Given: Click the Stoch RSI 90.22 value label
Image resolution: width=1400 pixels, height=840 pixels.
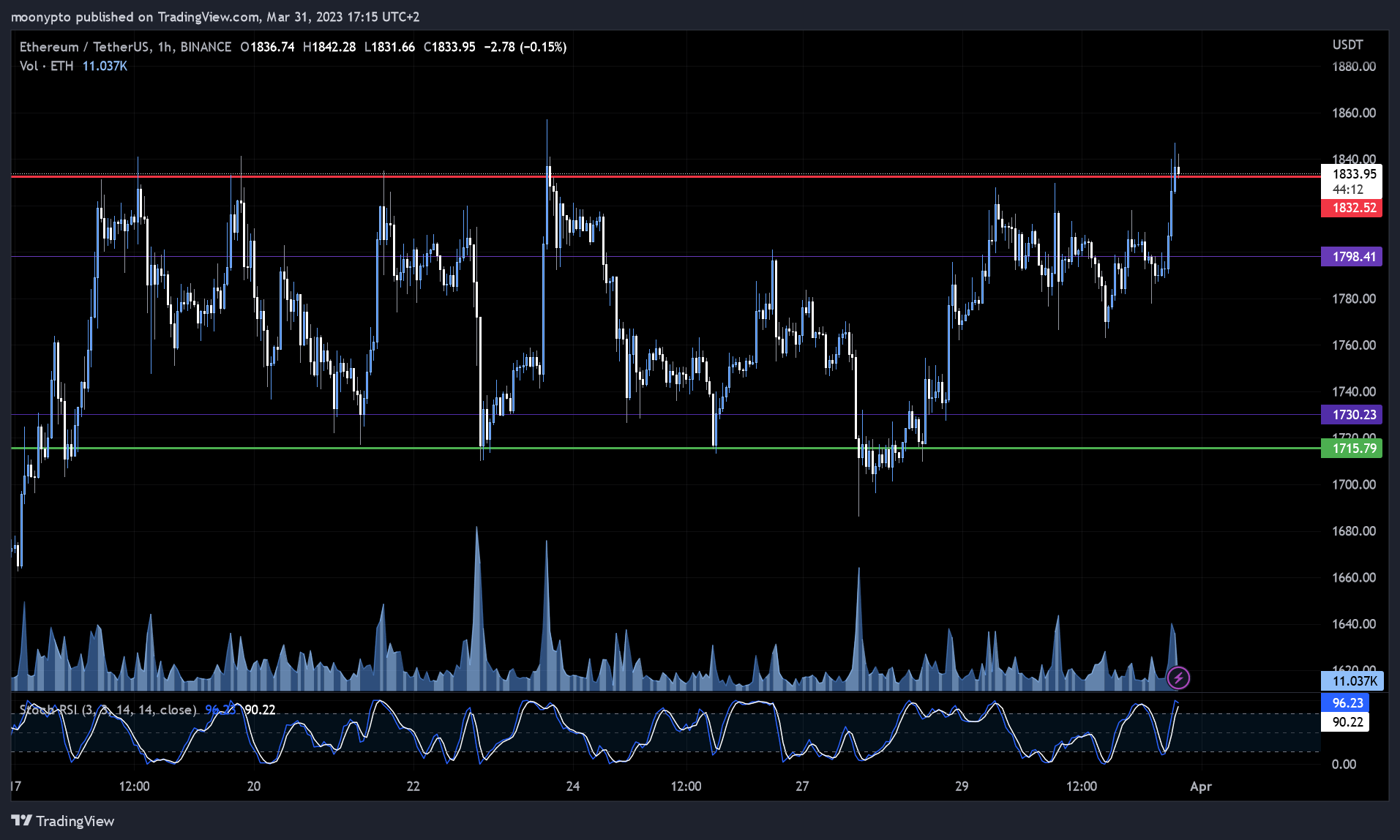Looking at the screenshot, I should 1345,722.
